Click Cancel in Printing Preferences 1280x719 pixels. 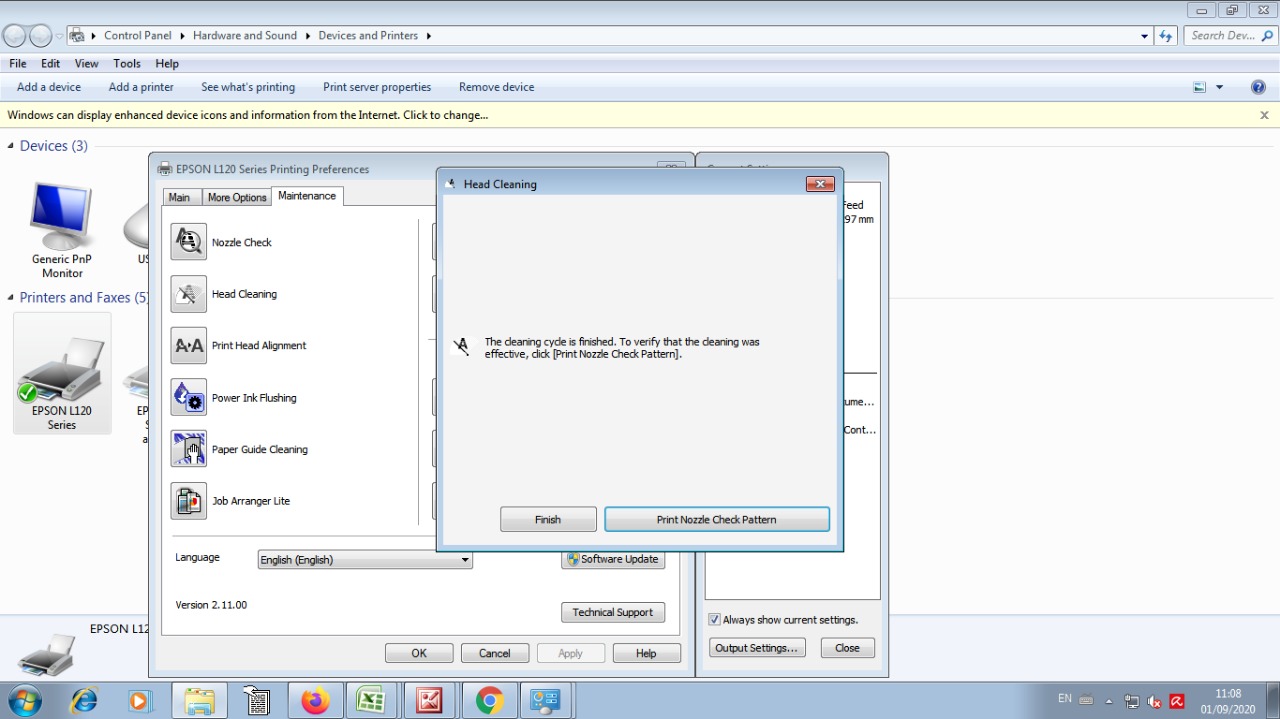[x=495, y=653]
